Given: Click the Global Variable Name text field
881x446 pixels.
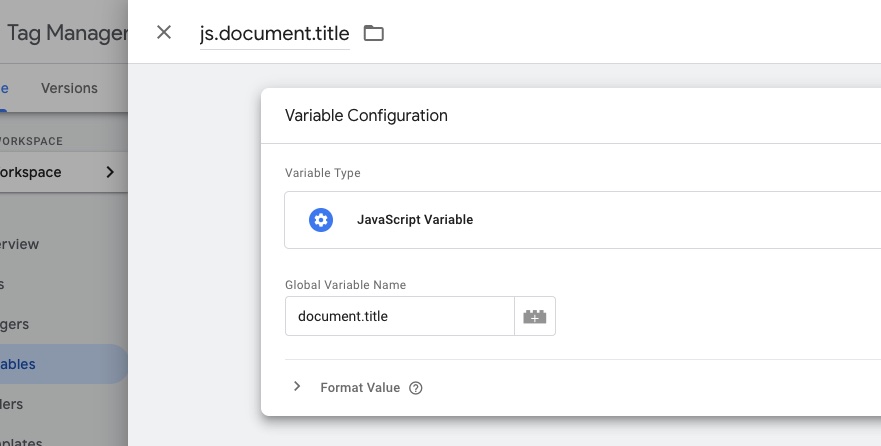Looking at the screenshot, I should click(x=399, y=316).
